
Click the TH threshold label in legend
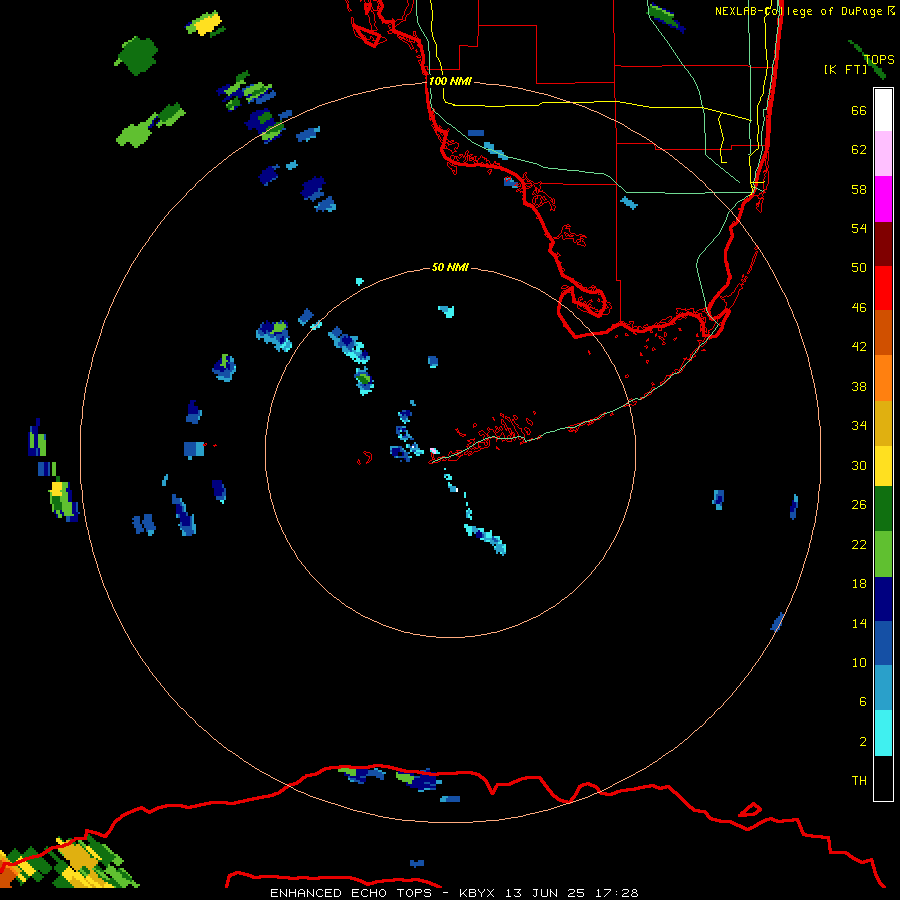click(859, 780)
